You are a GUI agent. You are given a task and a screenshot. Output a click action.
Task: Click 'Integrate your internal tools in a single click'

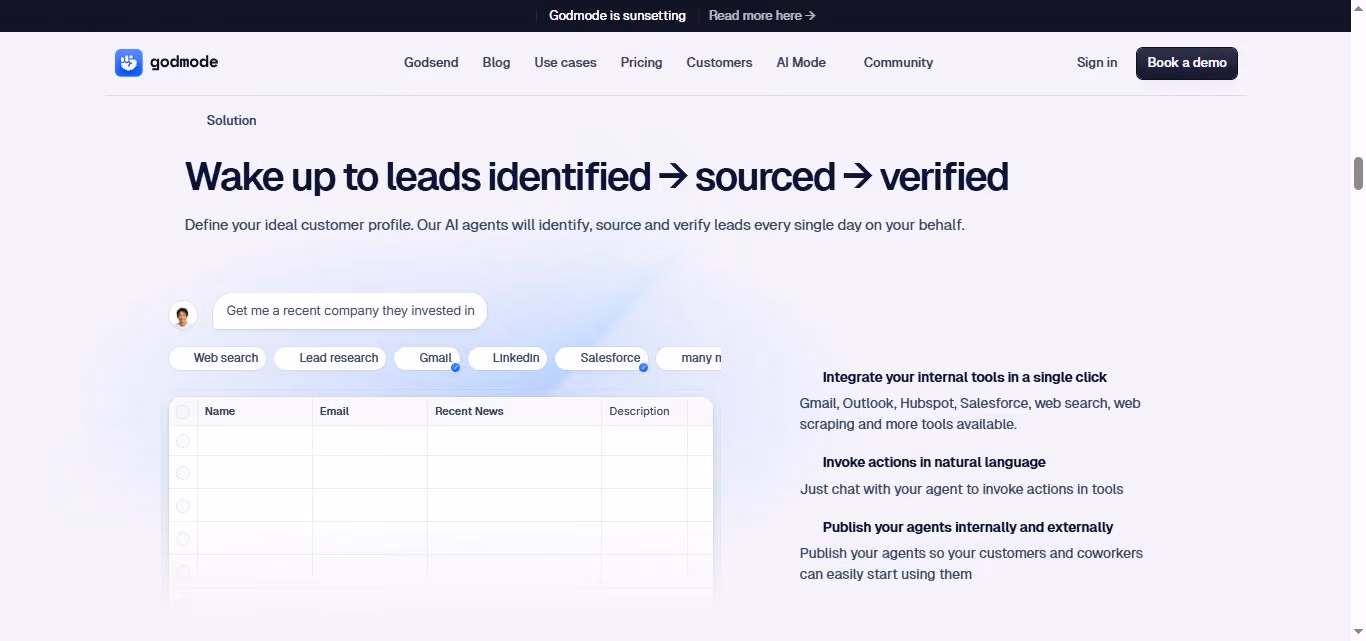pos(964,377)
